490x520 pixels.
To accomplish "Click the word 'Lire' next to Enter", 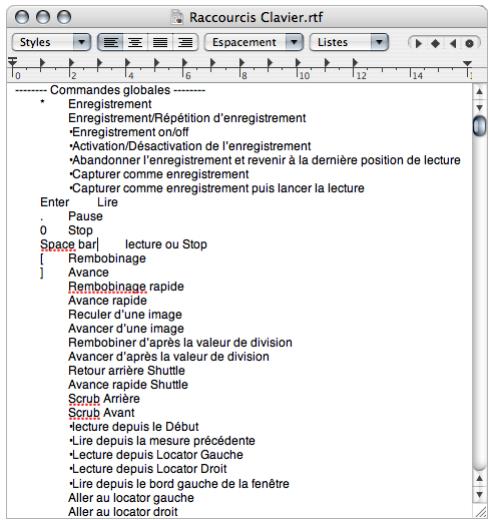I will tap(107, 202).
